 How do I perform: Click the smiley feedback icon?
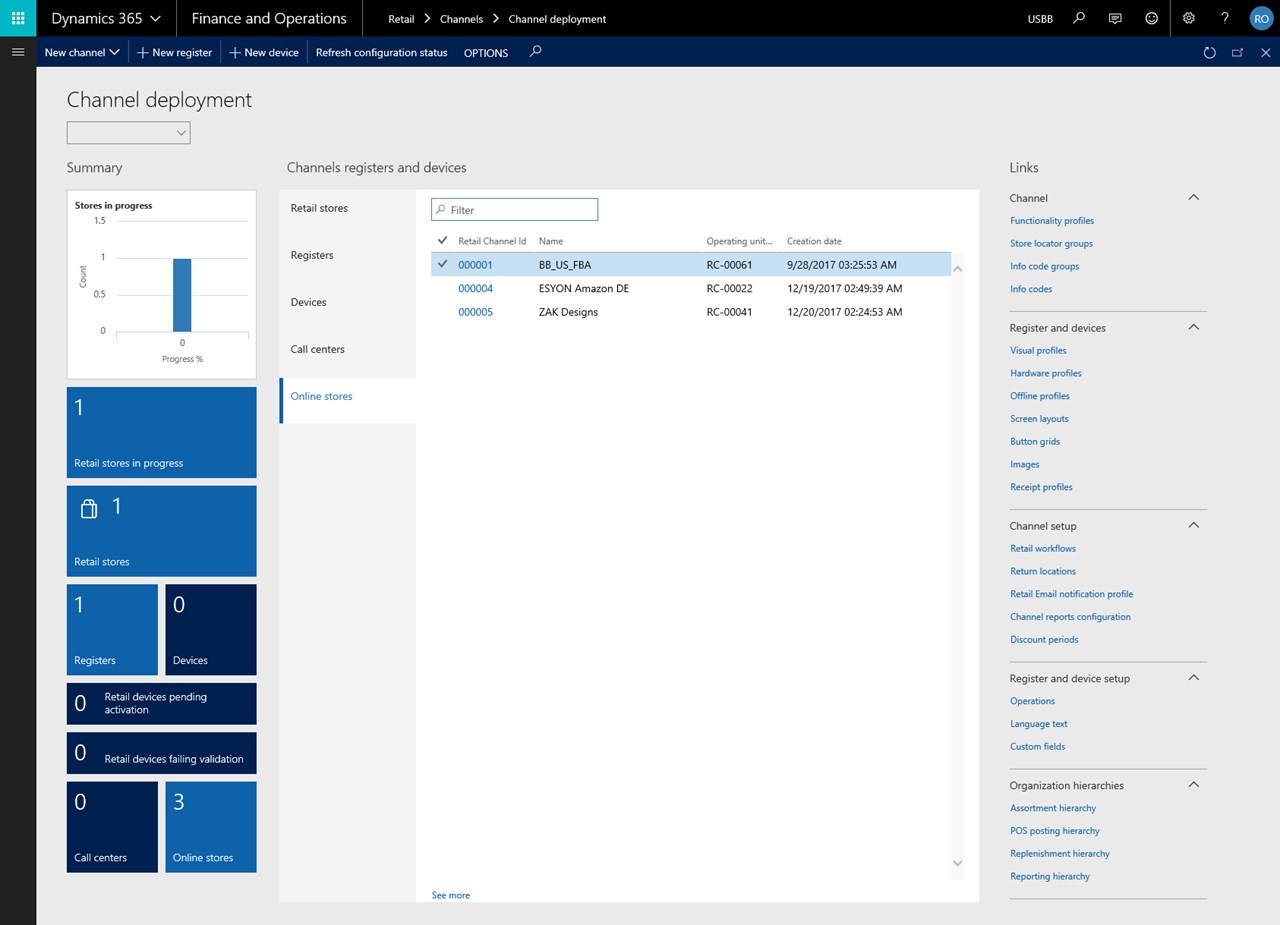click(1152, 18)
